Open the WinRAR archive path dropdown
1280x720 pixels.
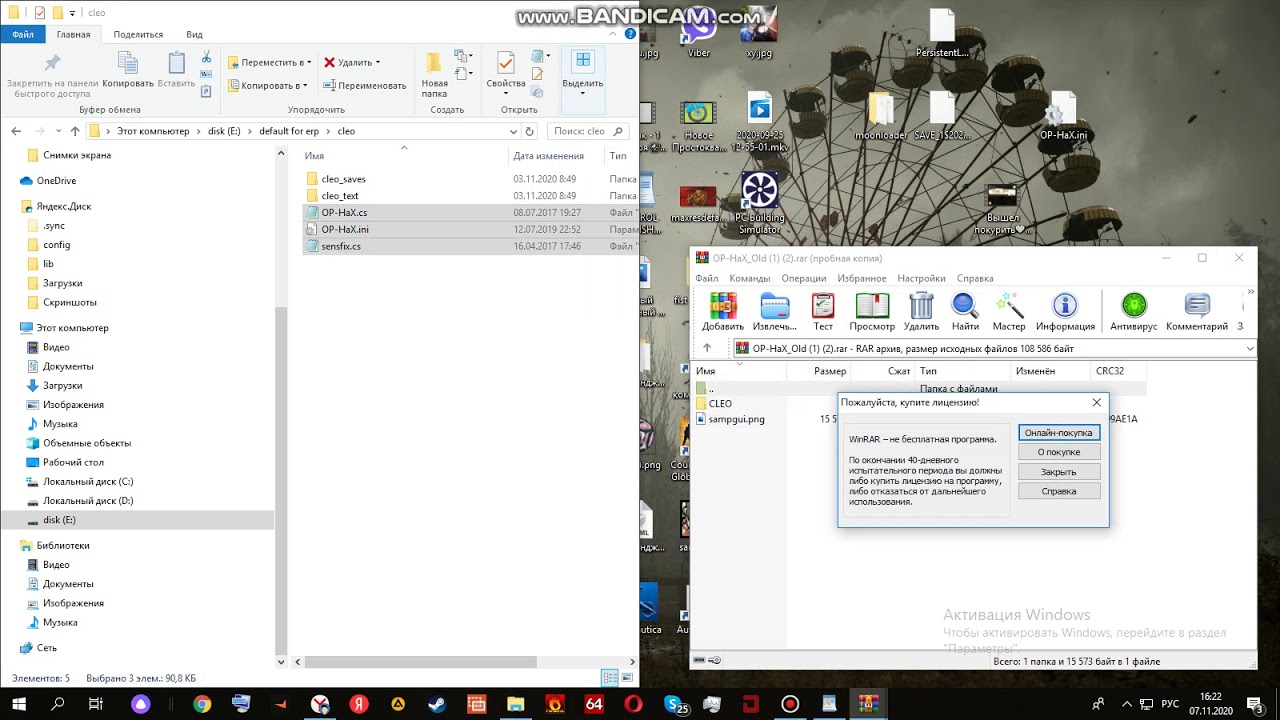(1250, 348)
